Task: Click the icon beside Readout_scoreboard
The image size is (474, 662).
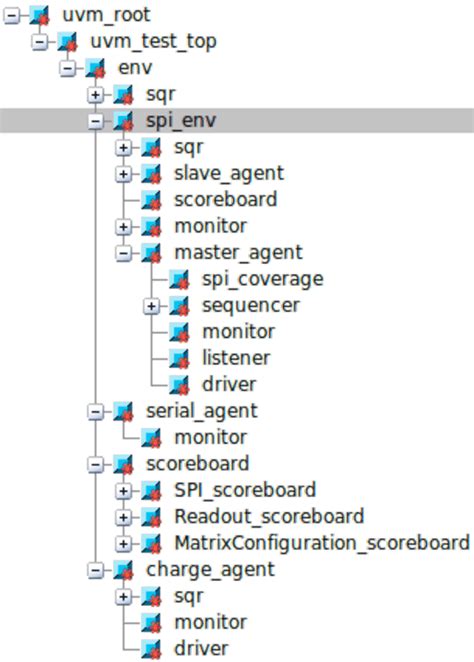Action: point(151,517)
